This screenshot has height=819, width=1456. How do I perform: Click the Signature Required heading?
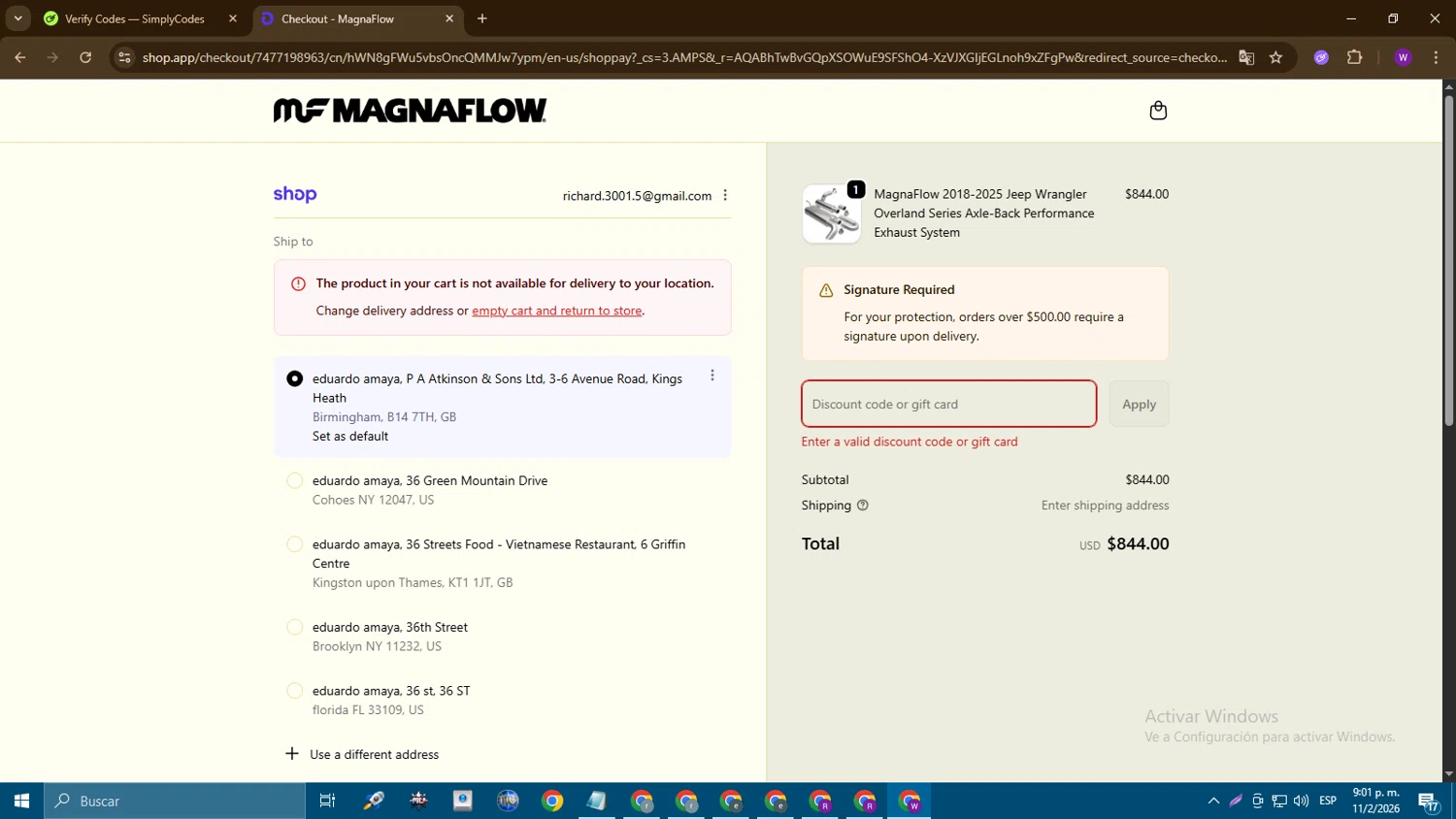pyautogui.click(x=899, y=289)
